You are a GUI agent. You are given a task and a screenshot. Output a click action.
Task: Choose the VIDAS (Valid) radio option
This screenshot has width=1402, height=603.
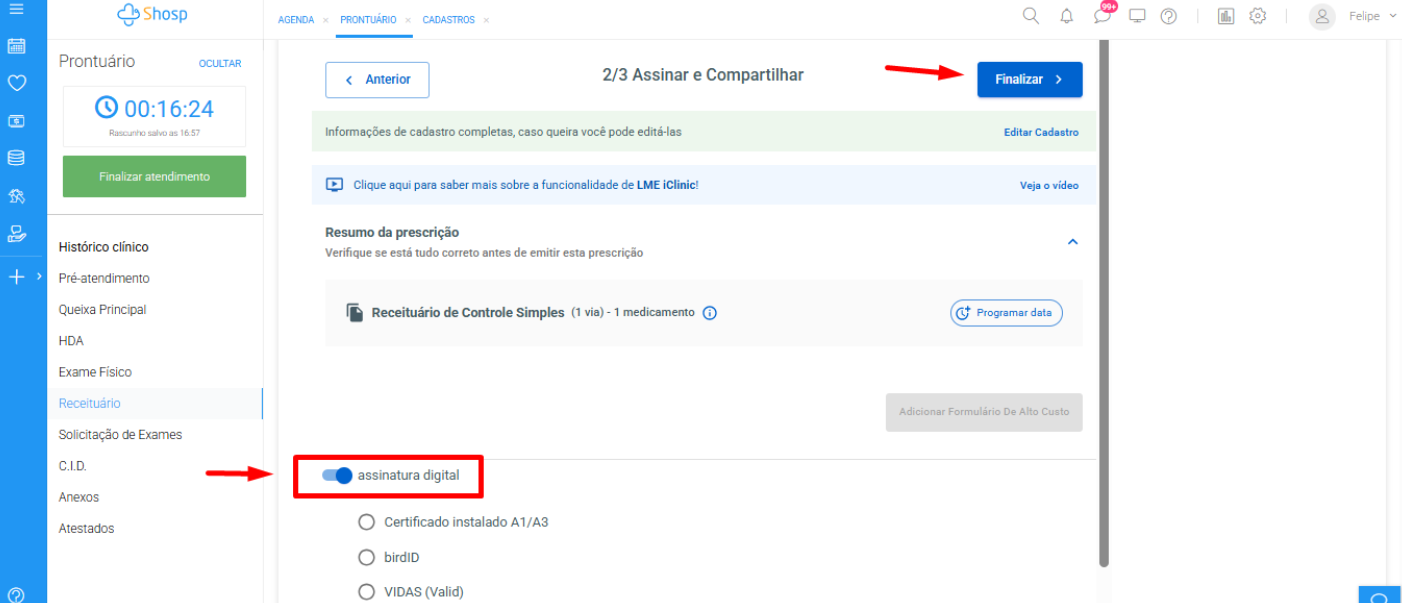(366, 592)
